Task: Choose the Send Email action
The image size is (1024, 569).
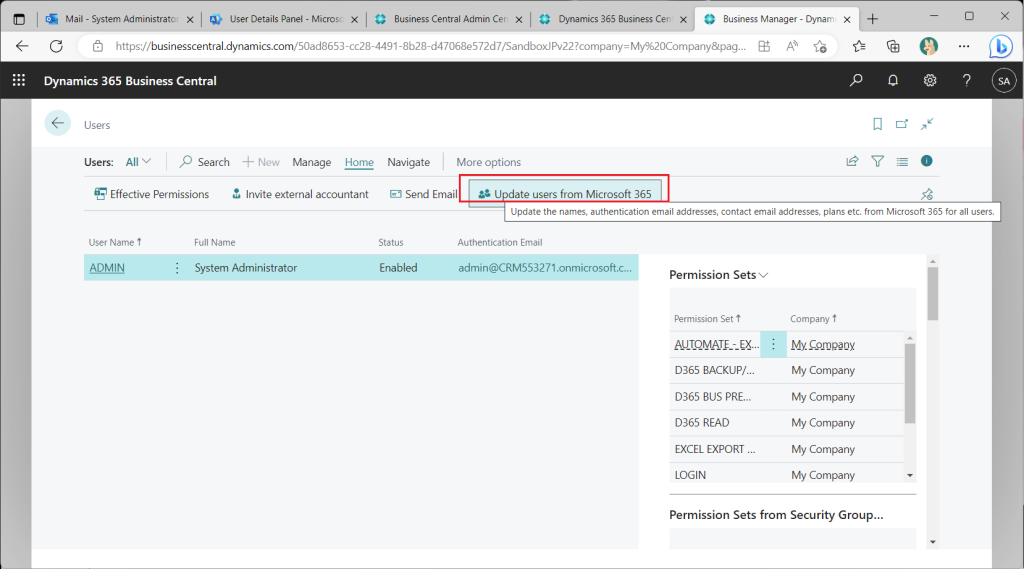Action: click(423, 194)
